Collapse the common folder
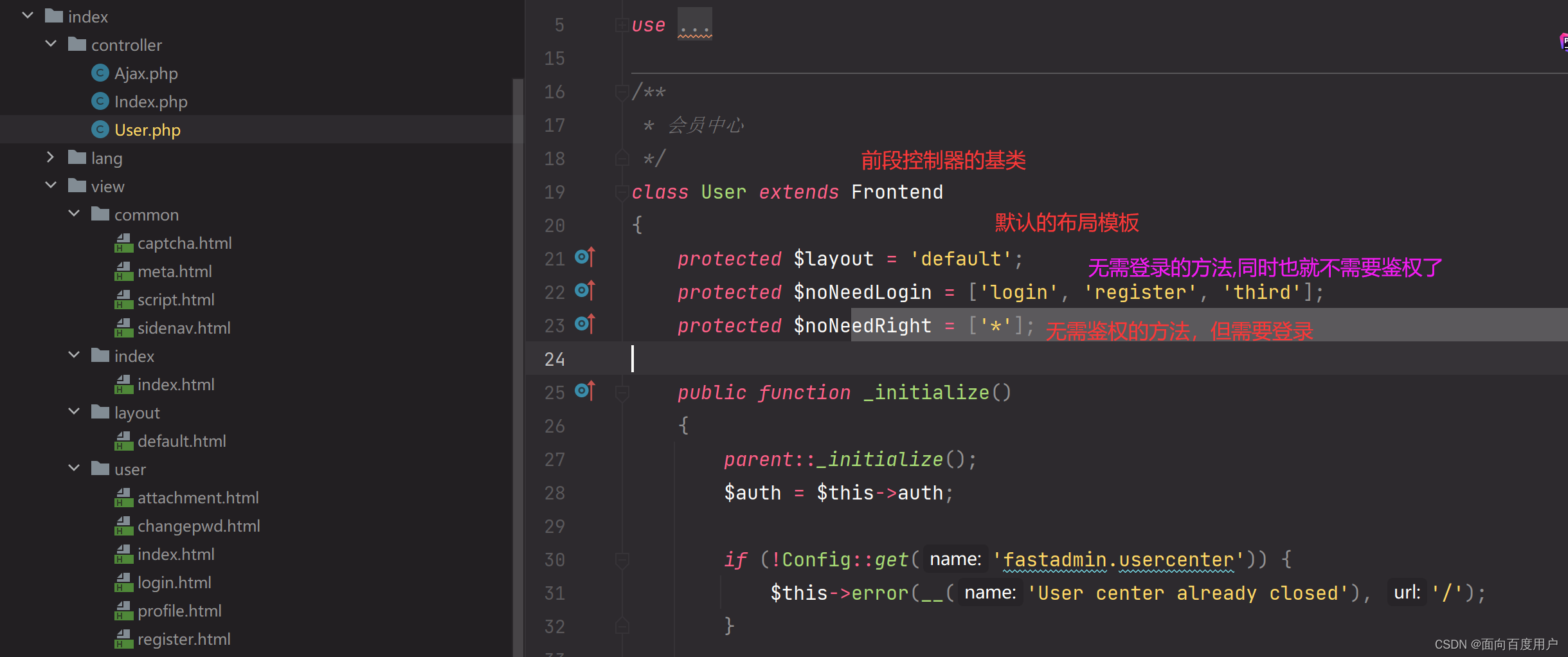 point(74,213)
